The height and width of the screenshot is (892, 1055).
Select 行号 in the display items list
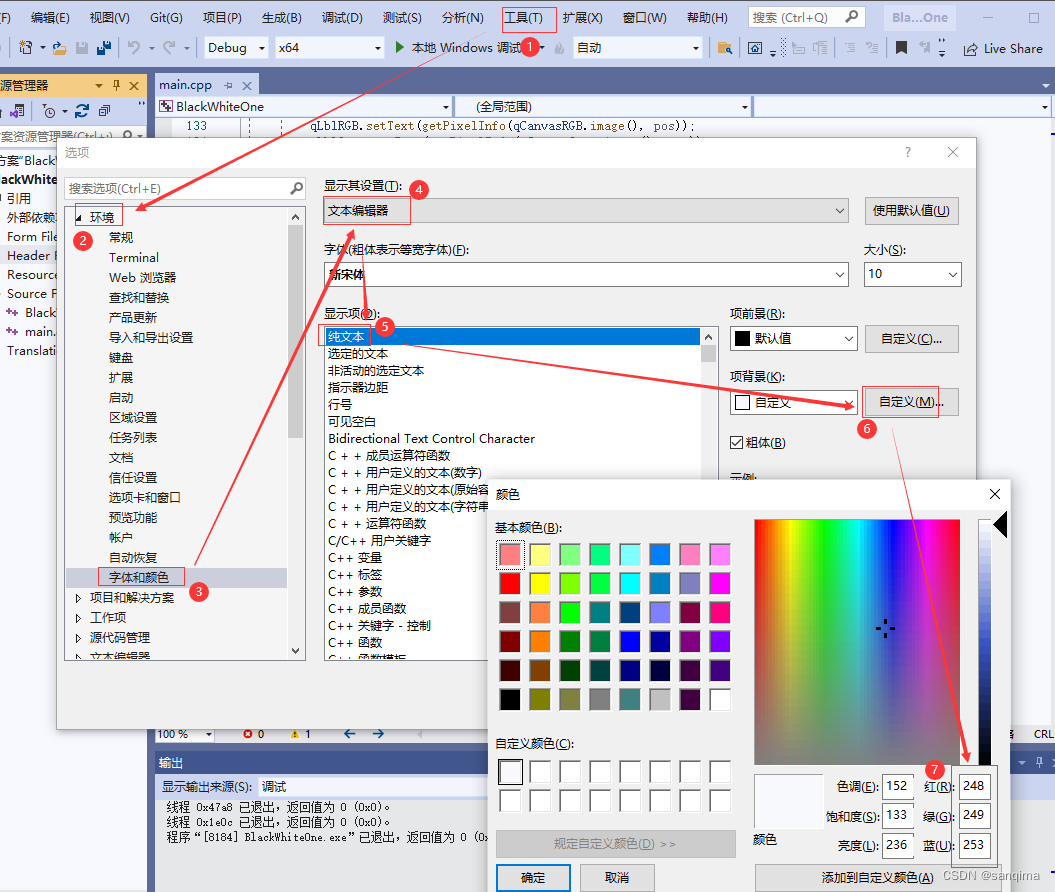(x=340, y=404)
